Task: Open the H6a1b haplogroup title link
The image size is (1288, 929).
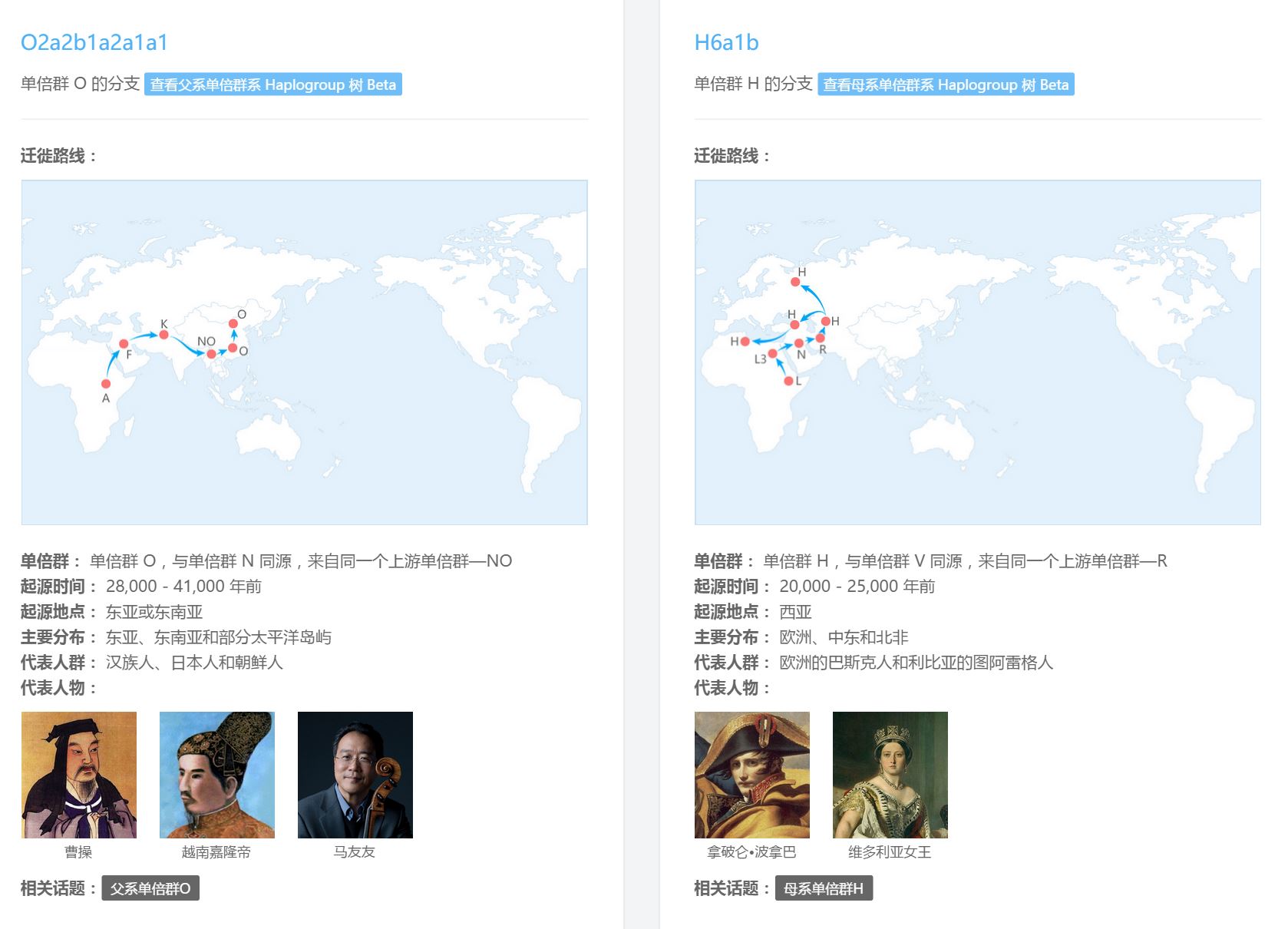Action: click(726, 42)
